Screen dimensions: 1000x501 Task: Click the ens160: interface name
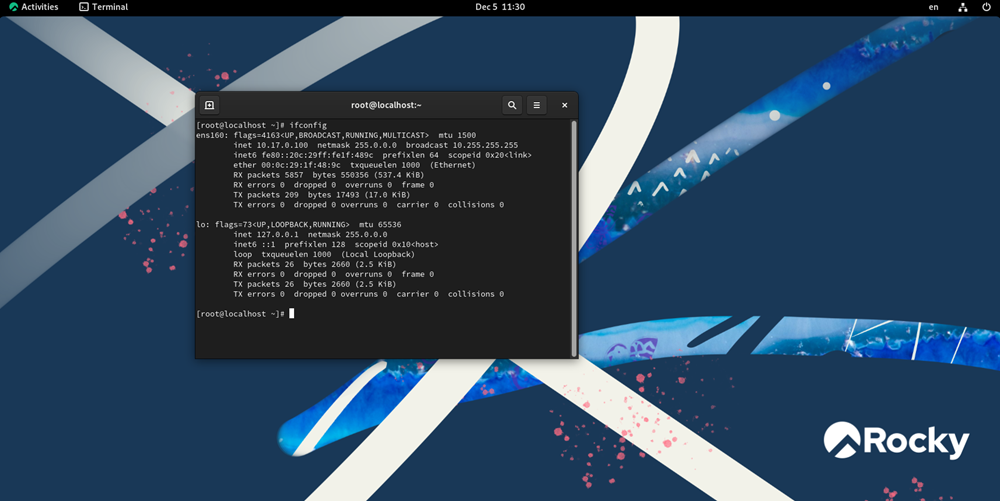pyautogui.click(x=212, y=135)
